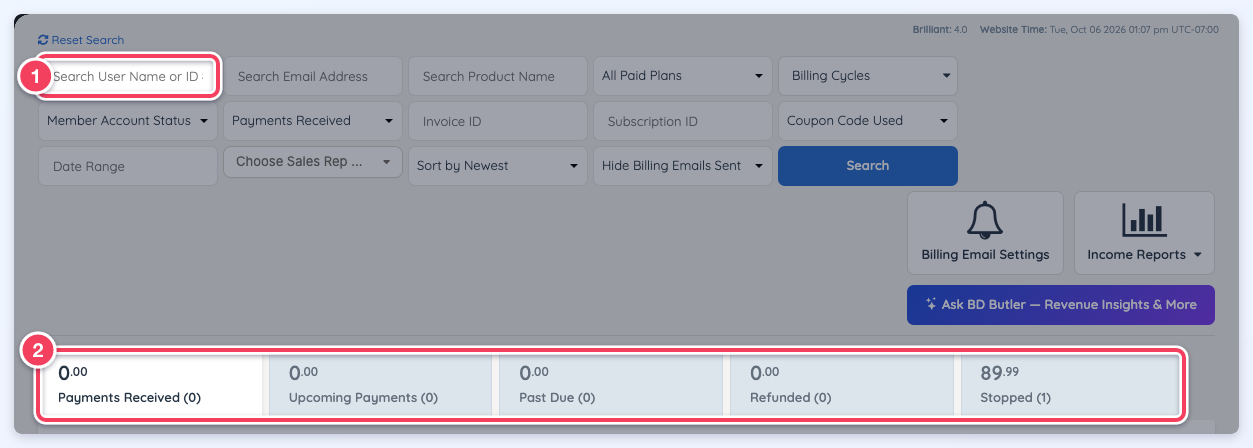Select the Refunded (0) tab
Screen dimensions: 1253x448
tap(840, 384)
